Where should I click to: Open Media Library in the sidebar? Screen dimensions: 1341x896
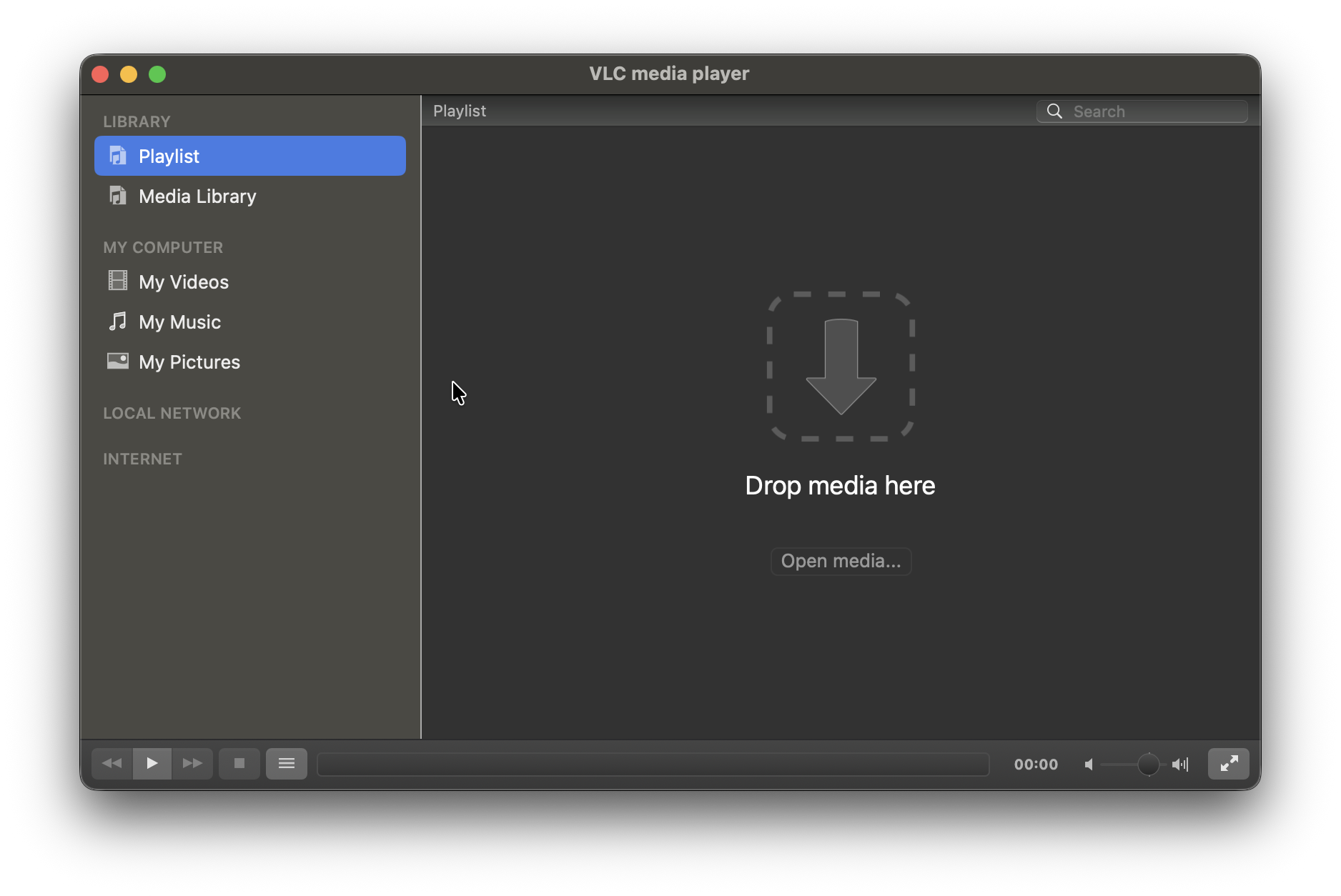[x=197, y=196]
